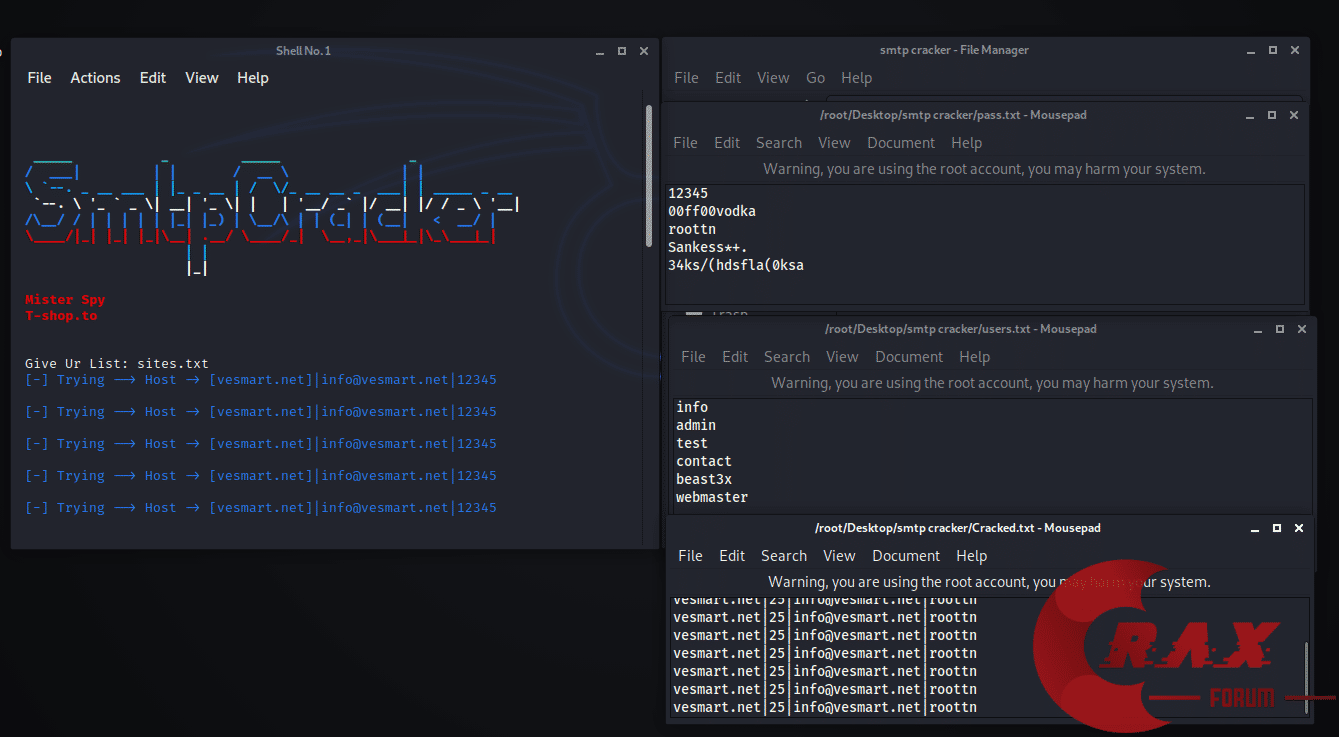Screen dimensions: 1339x737
Task: Open the Go menu in File Manager
Action: (x=816, y=78)
